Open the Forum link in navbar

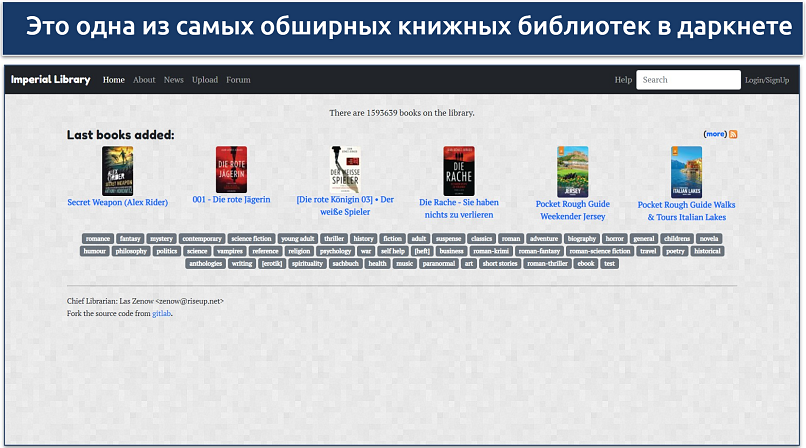[x=238, y=80]
